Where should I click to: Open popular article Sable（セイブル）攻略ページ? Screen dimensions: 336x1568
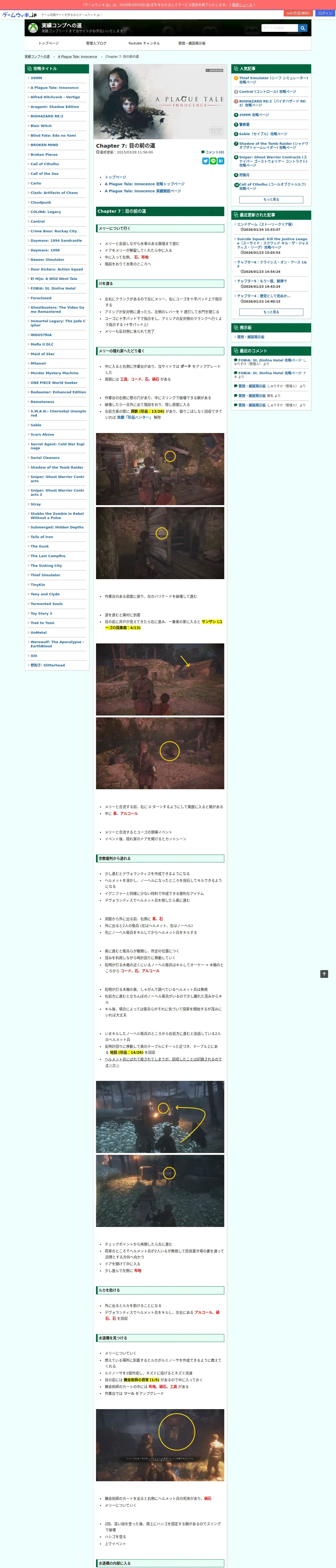click(x=263, y=134)
